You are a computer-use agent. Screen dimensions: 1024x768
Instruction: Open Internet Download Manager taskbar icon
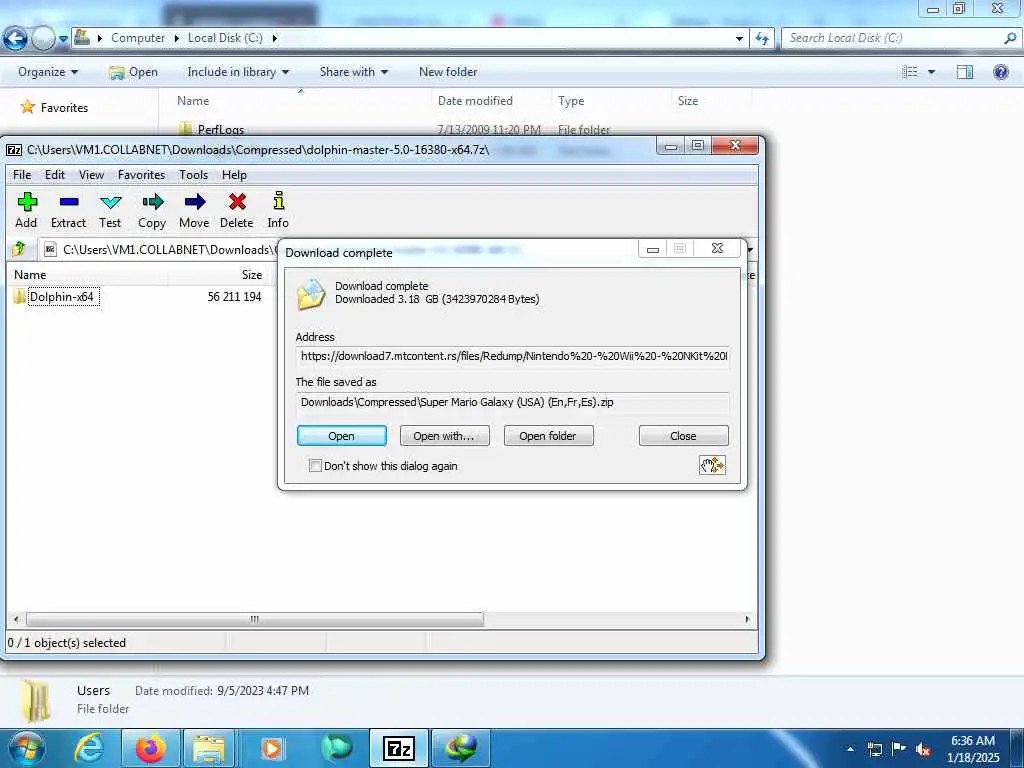tap(460, 748)
